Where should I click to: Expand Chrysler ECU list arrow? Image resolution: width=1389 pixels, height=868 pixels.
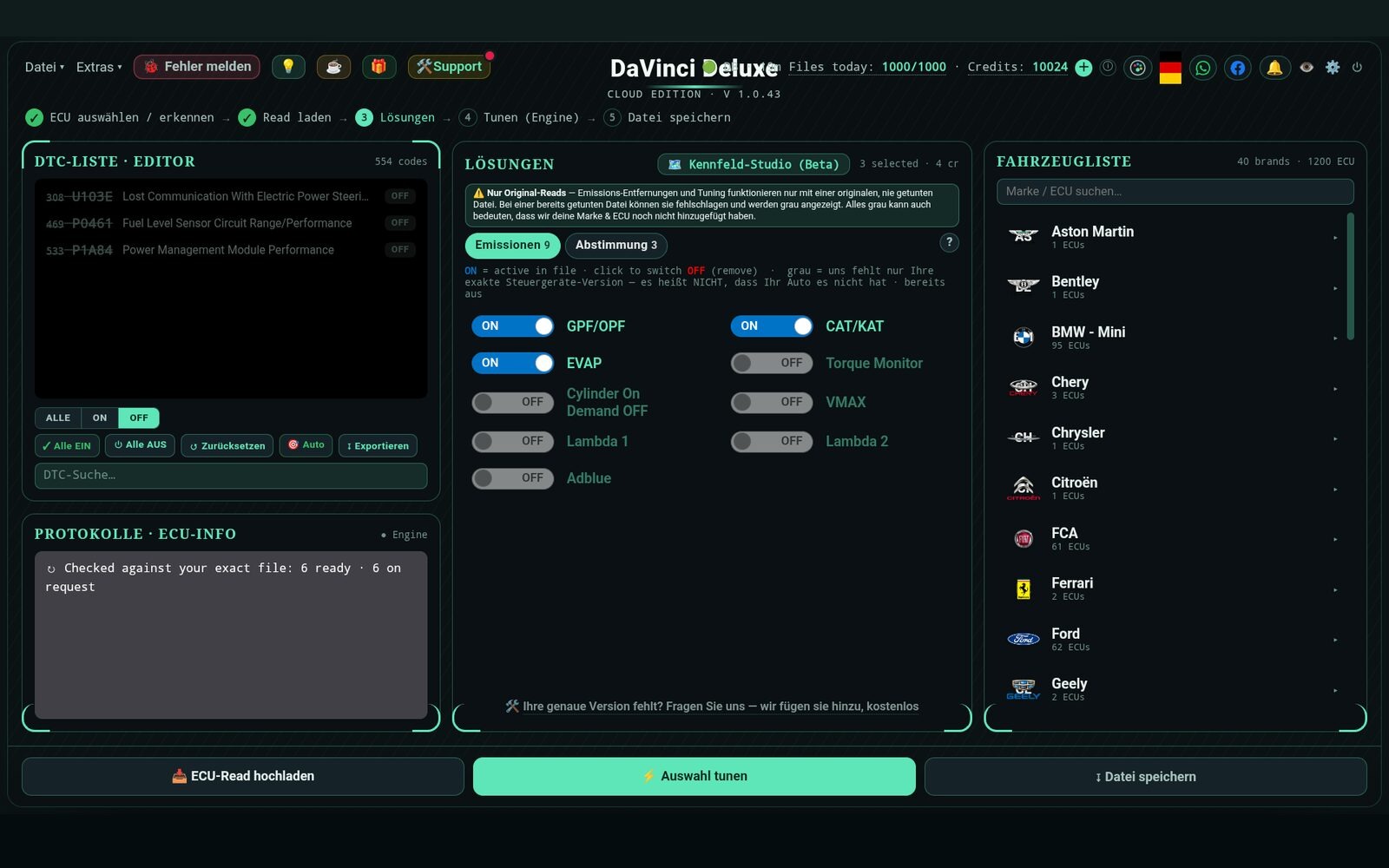[x=1335, y=438]
